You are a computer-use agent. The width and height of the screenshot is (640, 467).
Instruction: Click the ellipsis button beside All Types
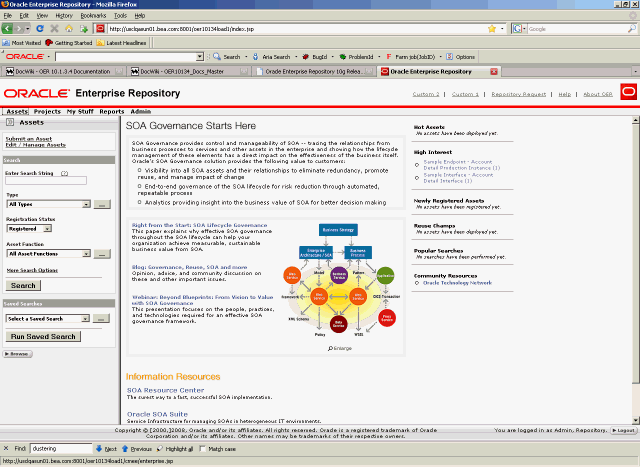102,204
